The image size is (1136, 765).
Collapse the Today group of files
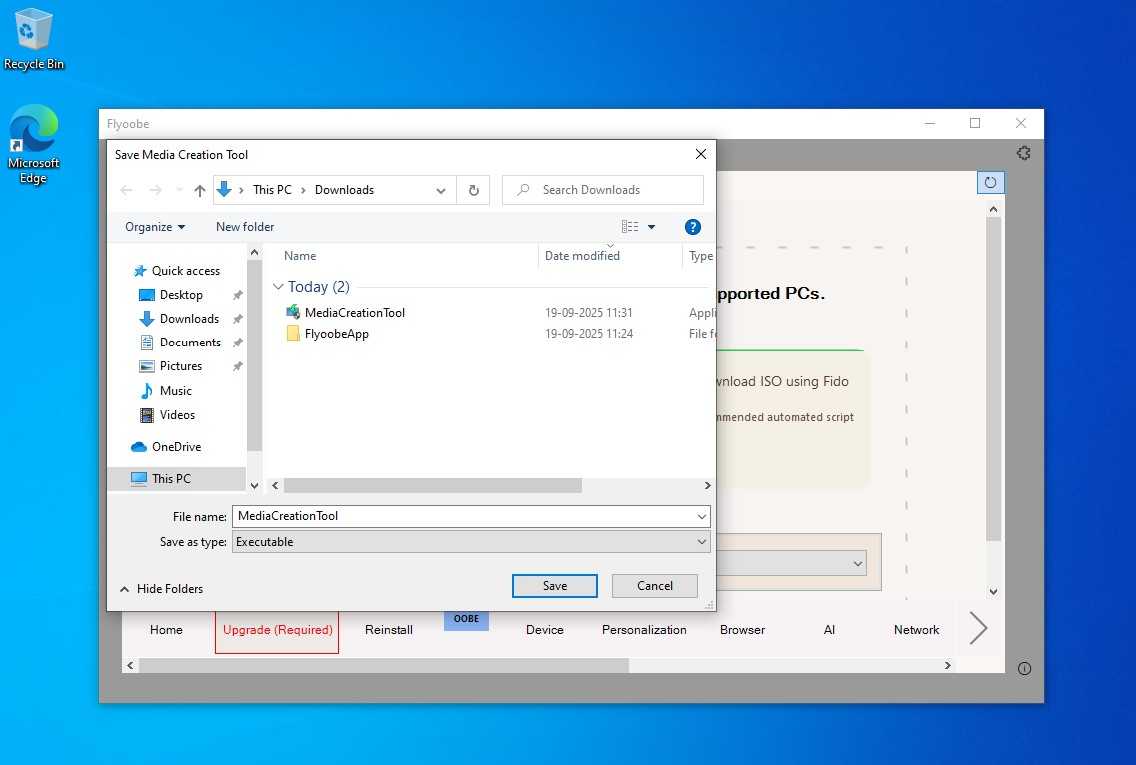click(x=278, y=287)
